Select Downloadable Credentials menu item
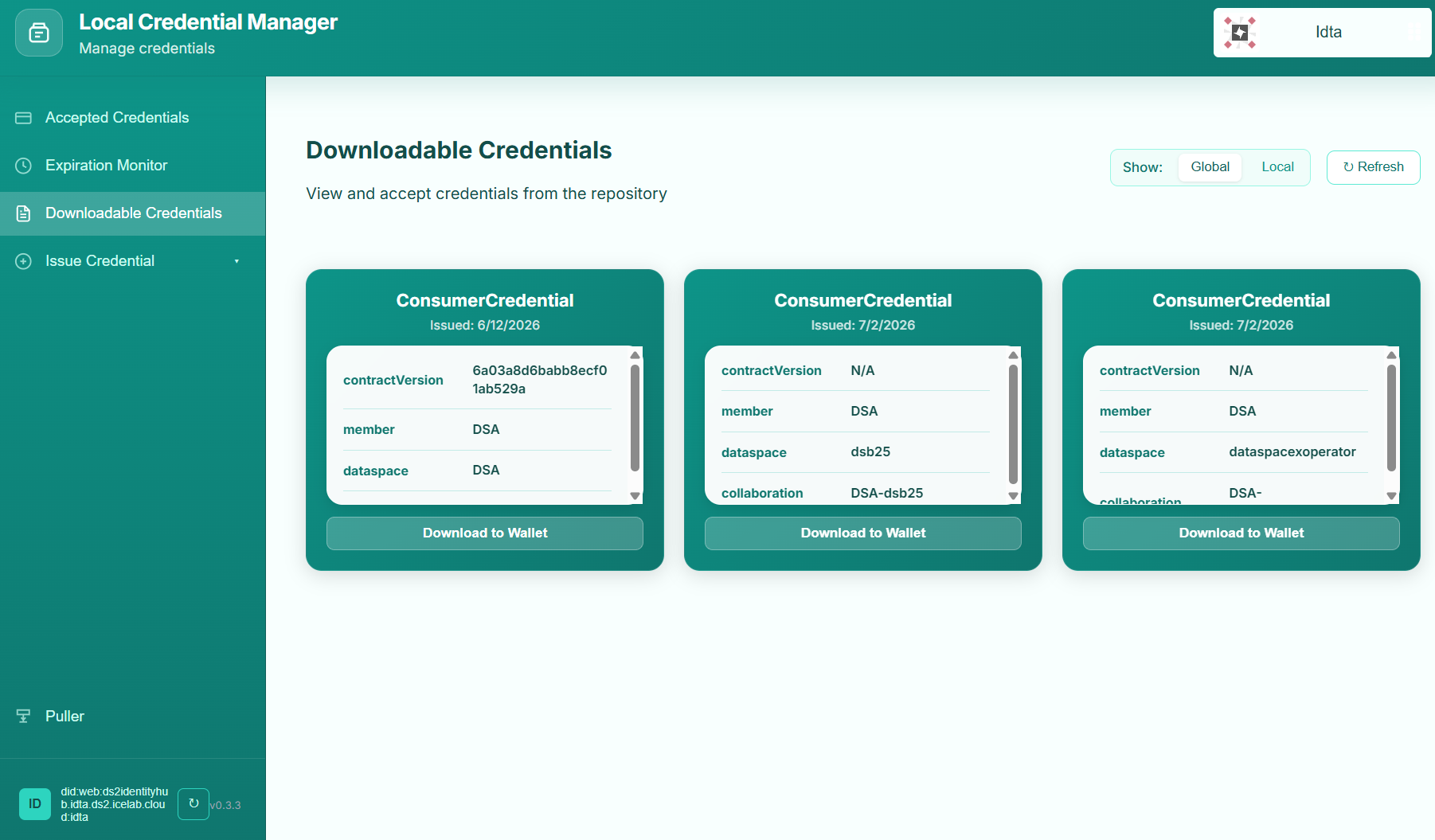 (133, 213)
